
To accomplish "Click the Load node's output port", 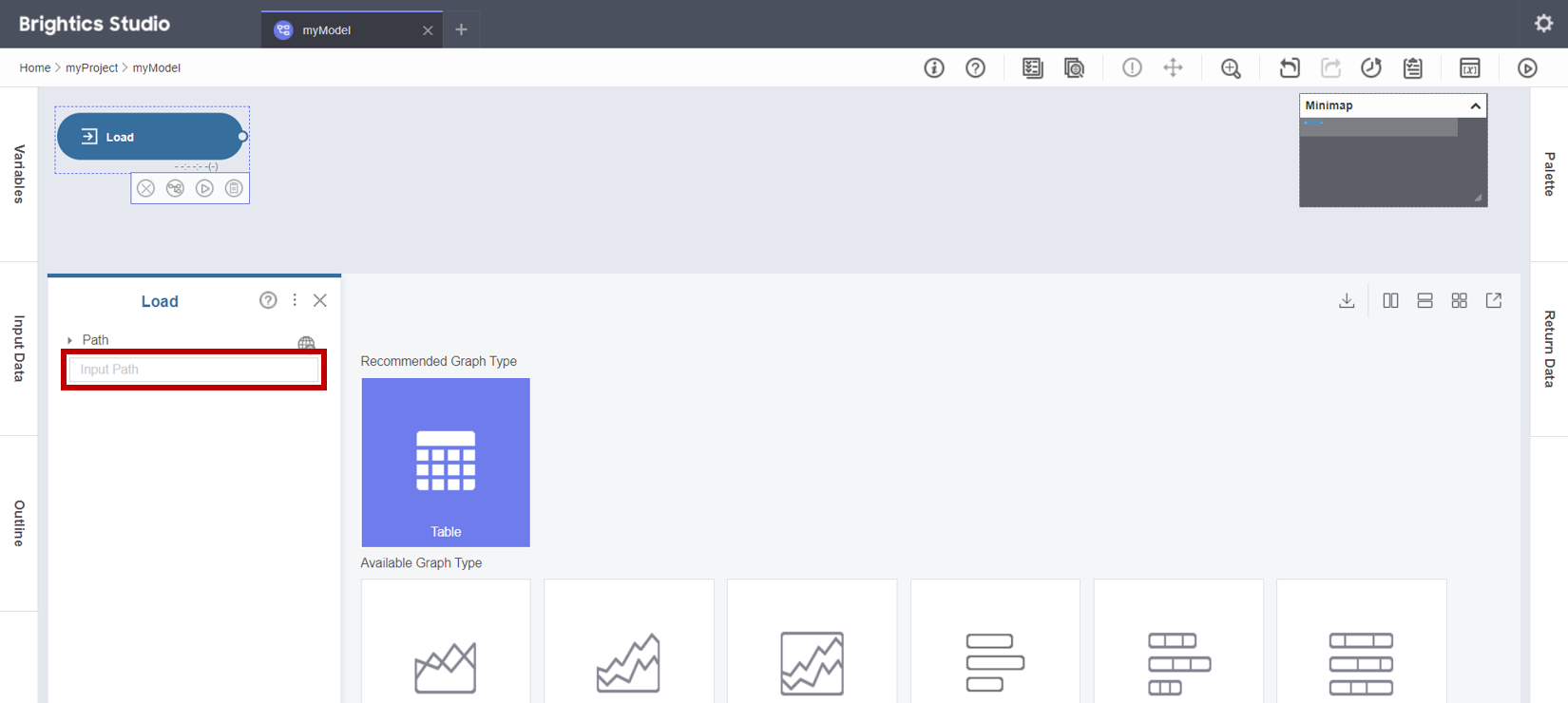I will pyautogui.click(x=242, y=137).
